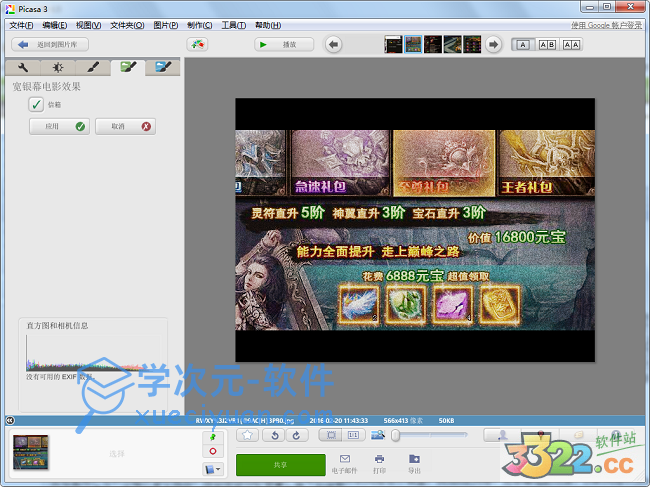Click the red circle clear tray icon
Image resolution: width=650 pixels, height=487 pixels.
coord(213,451)
